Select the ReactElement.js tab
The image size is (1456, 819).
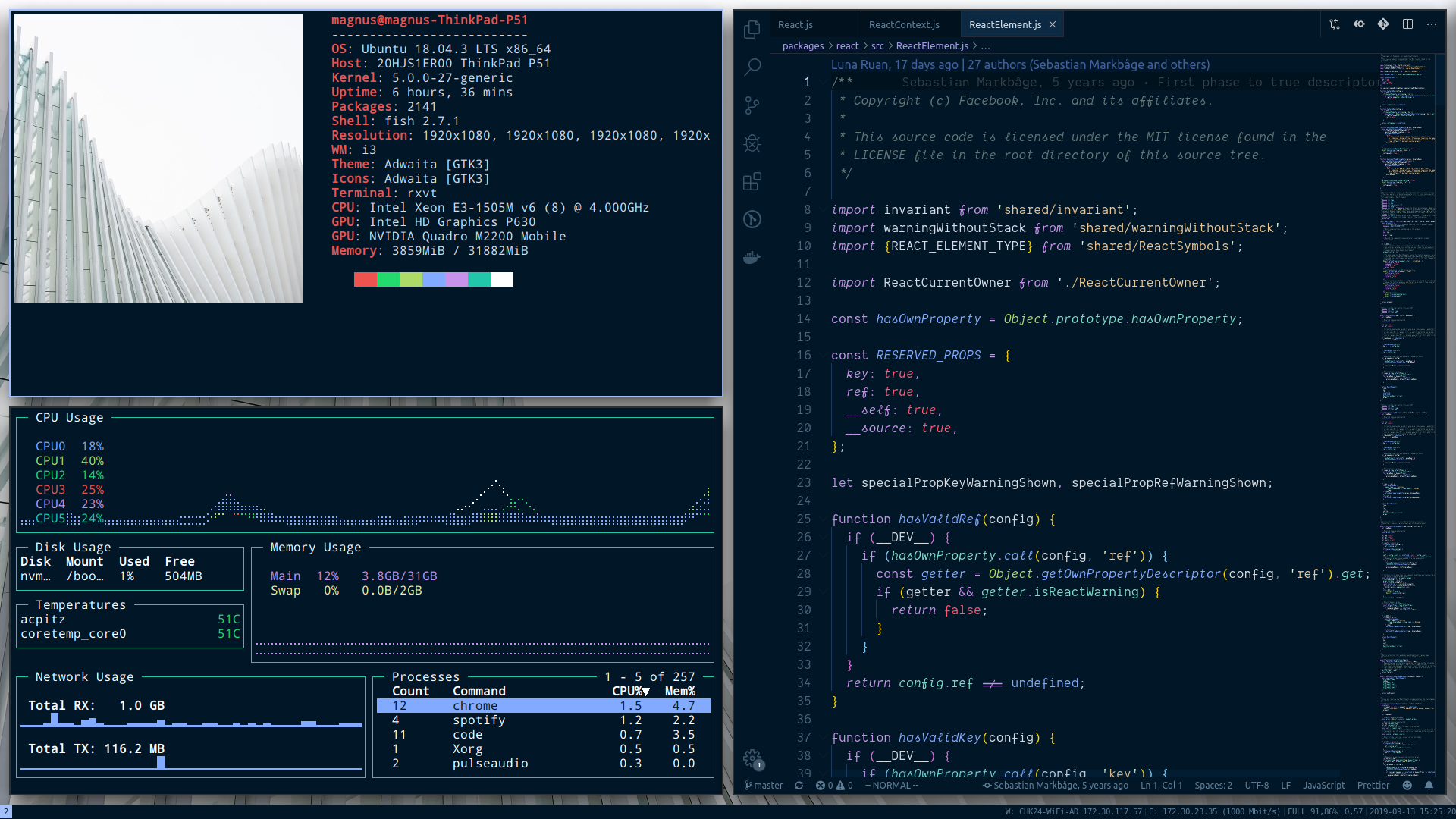tap(1006, 24)
